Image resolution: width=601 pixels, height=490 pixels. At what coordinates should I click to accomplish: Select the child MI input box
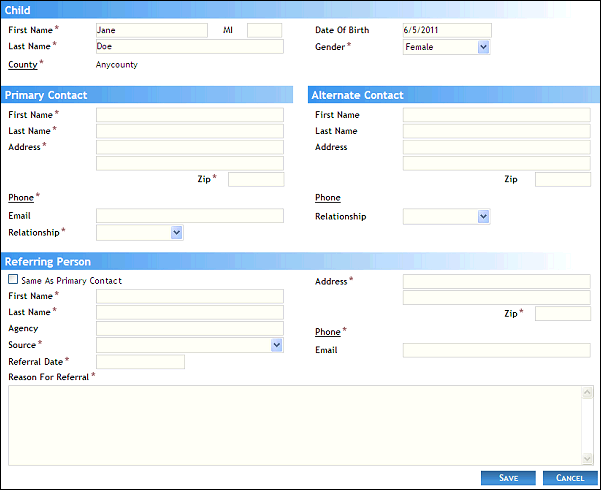click(264, 30)
